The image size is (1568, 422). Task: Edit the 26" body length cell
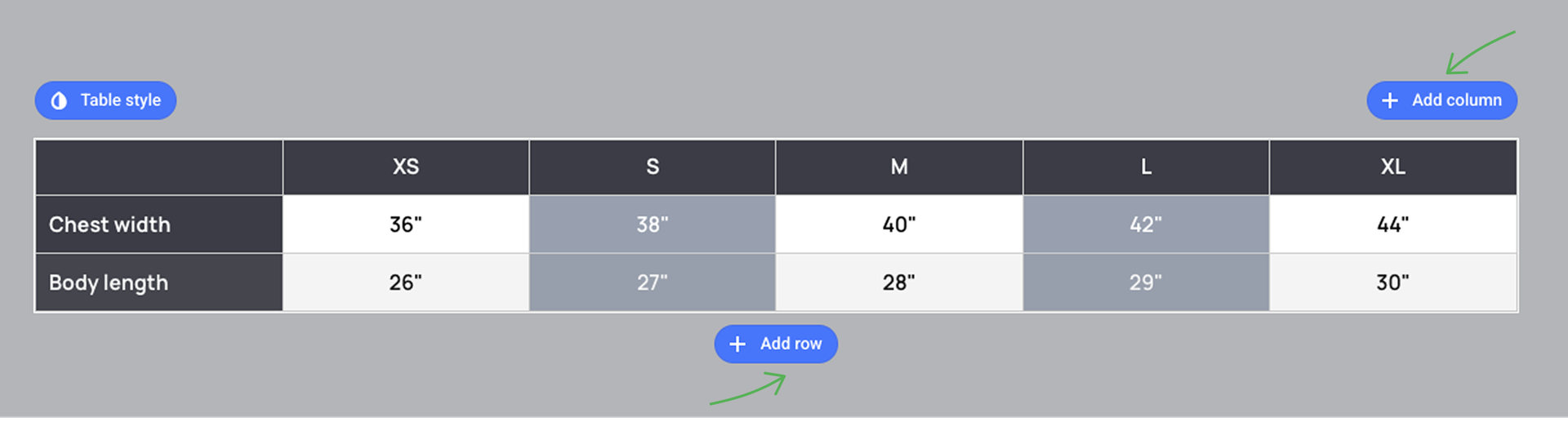tap(406, 282)
